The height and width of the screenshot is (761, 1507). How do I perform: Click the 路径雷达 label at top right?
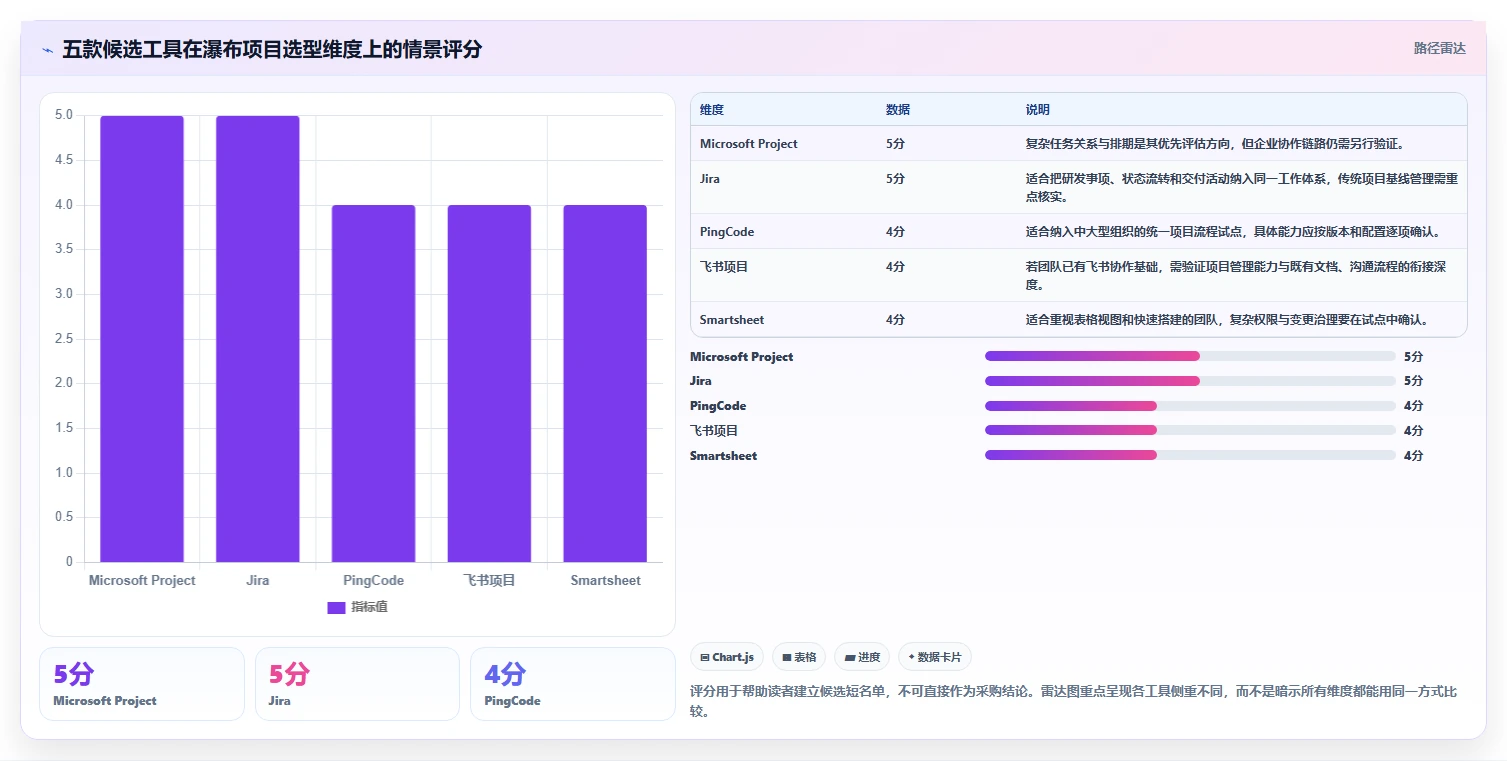(x=1439, y=48)
